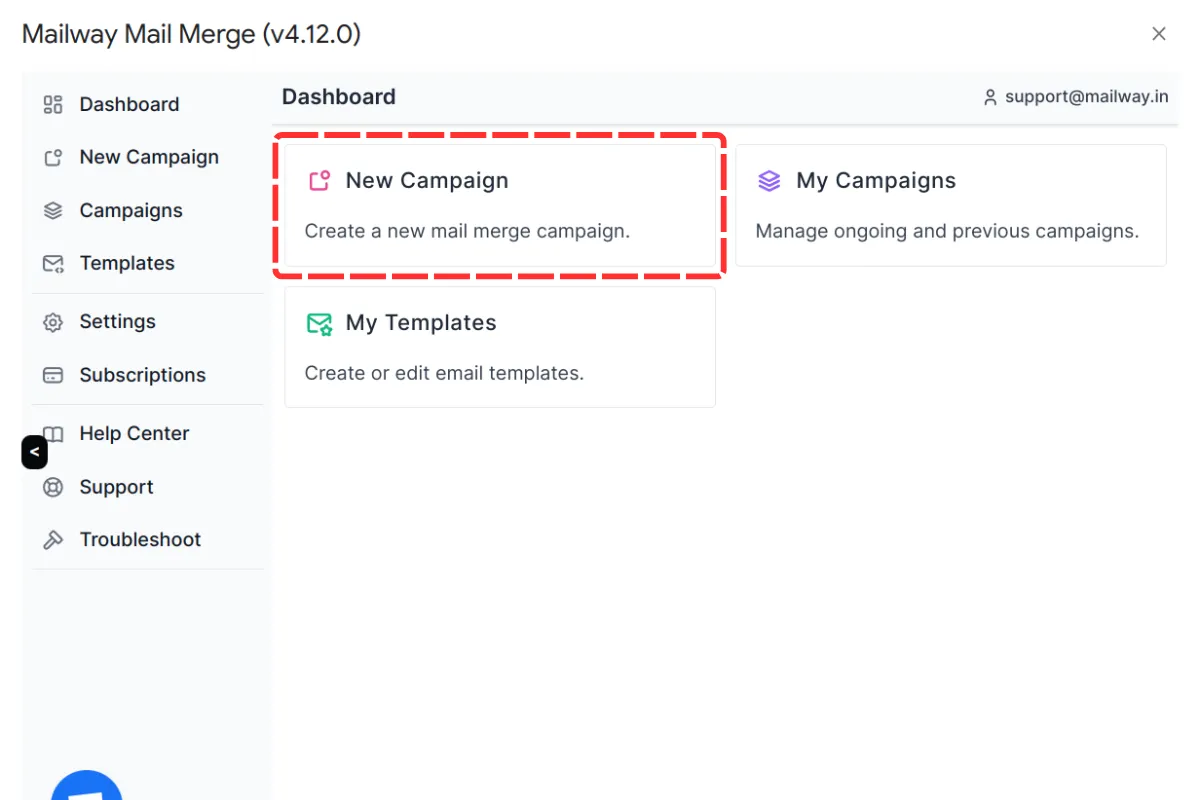Click the account icon beside support@mailway.in
1200x800 pixels.
pos(989,97)
